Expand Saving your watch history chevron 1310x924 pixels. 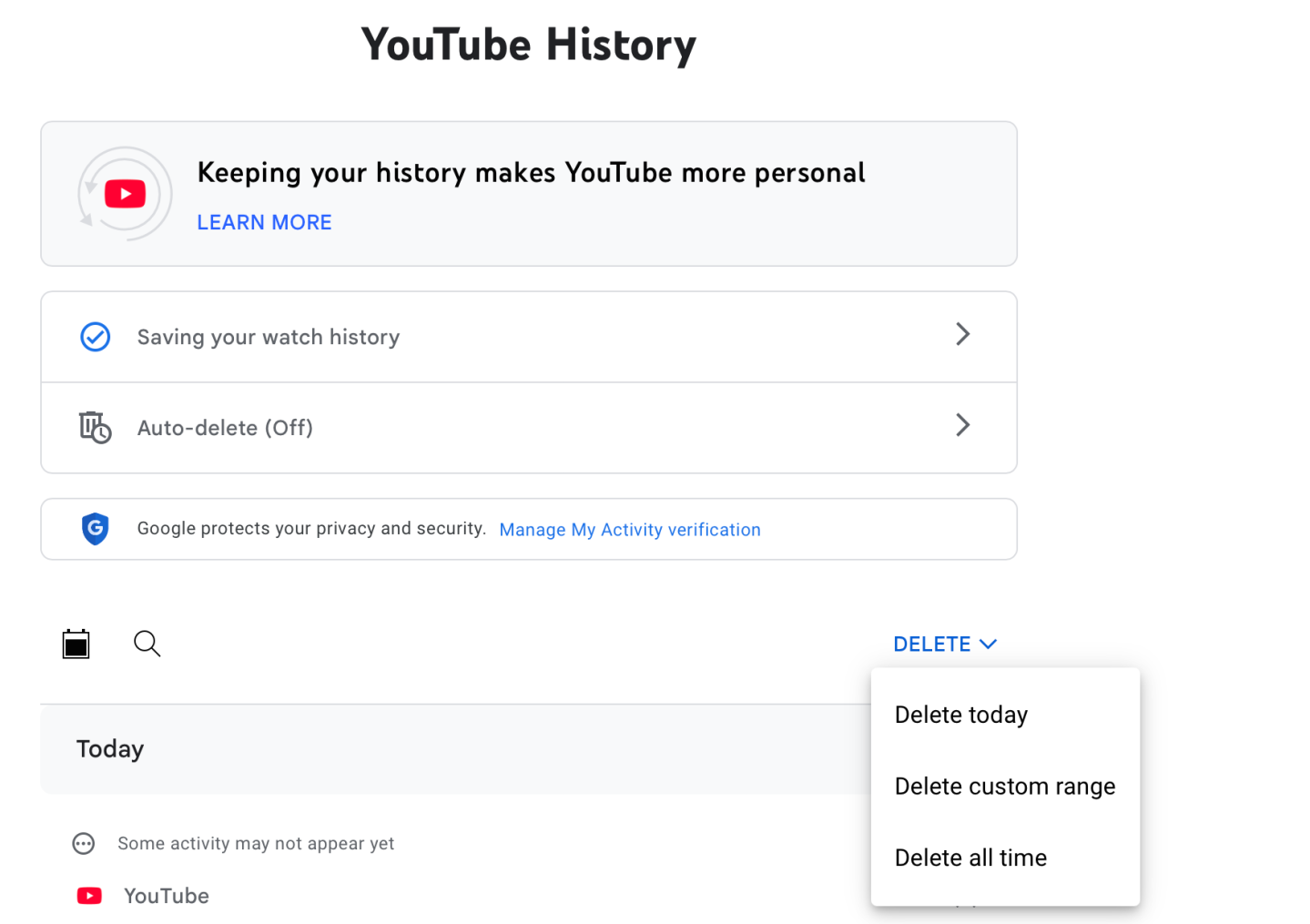tap(962, 334)
